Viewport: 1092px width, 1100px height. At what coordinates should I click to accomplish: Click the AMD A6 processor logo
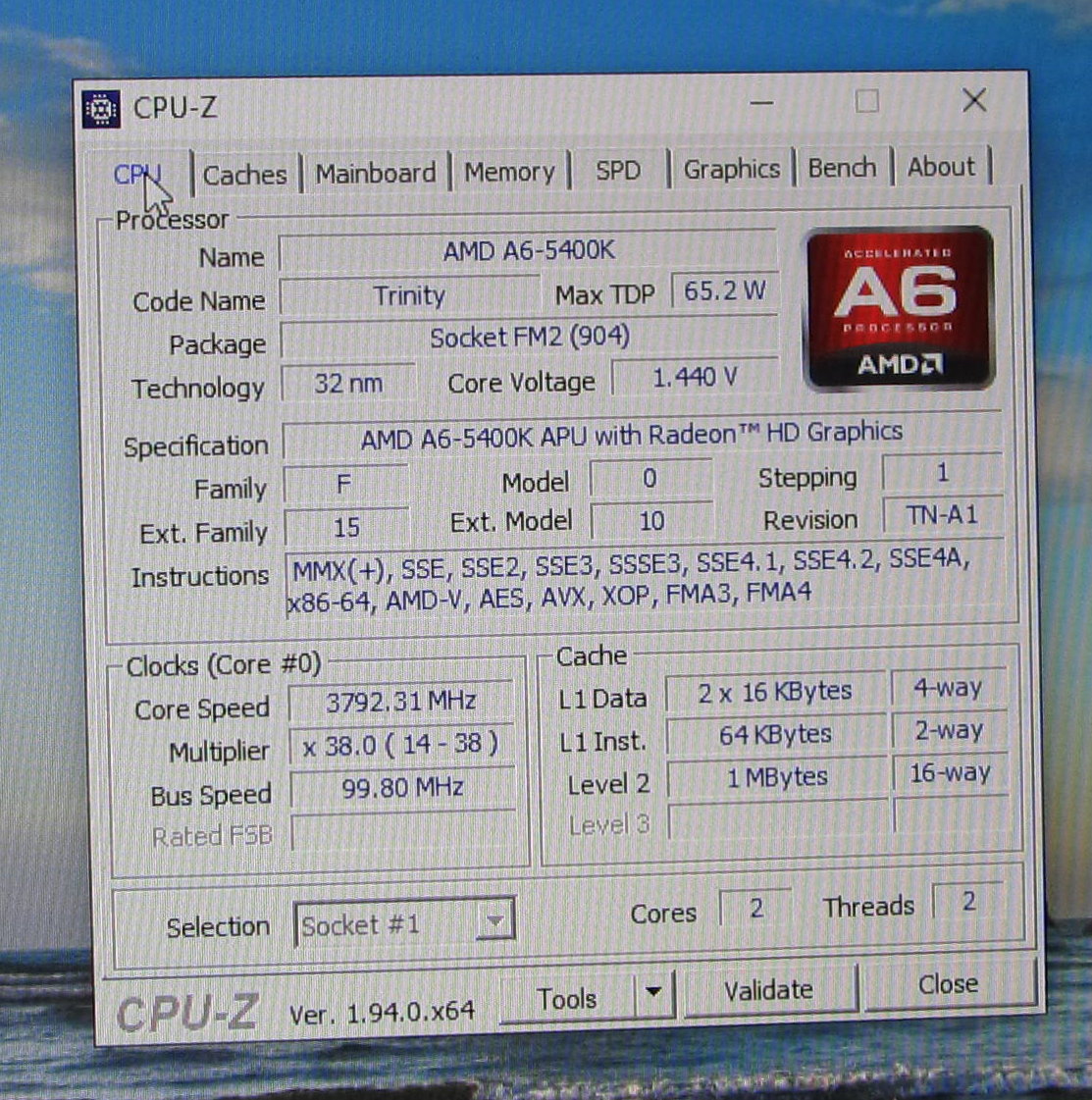(x=899, y=309)
